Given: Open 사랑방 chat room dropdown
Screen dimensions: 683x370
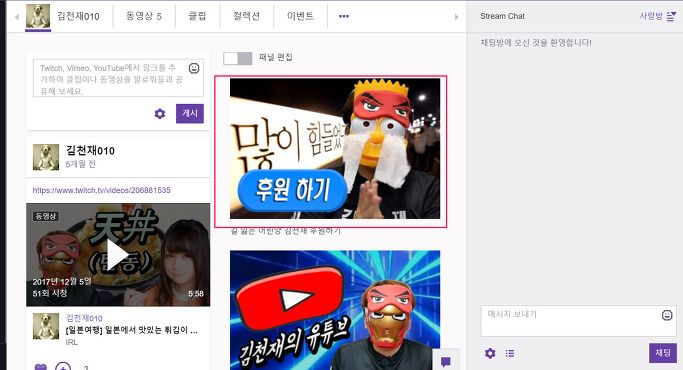Looking at the screenshot, I should point(657,16).
